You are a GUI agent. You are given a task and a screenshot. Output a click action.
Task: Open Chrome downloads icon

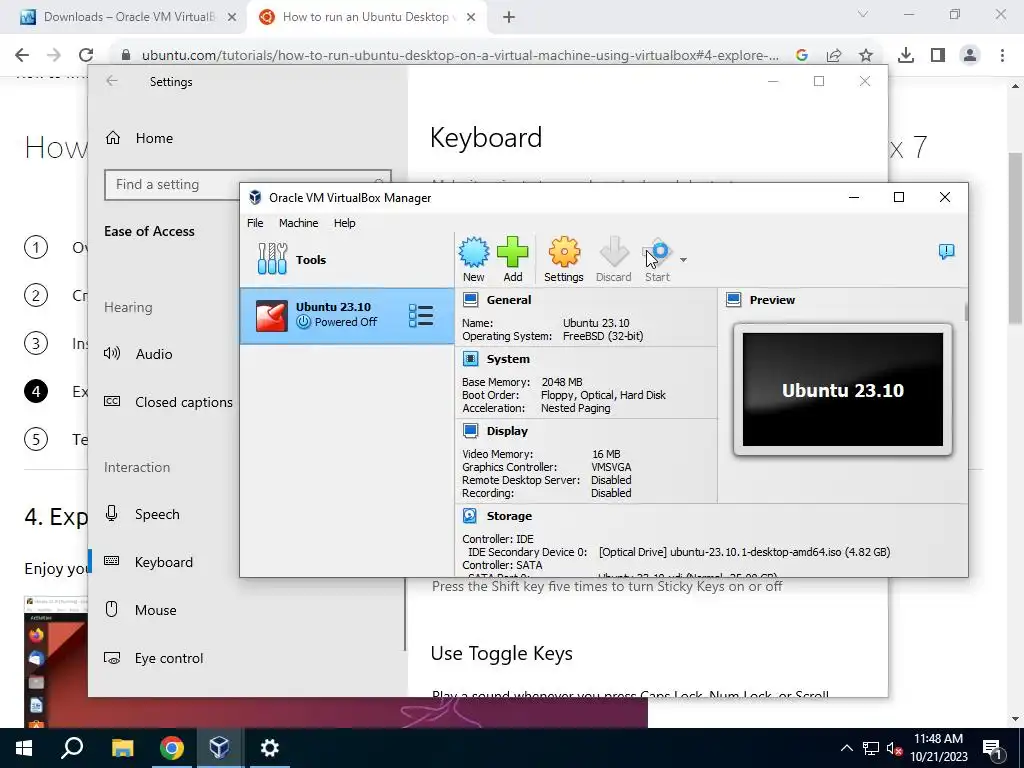pos(906,55)
